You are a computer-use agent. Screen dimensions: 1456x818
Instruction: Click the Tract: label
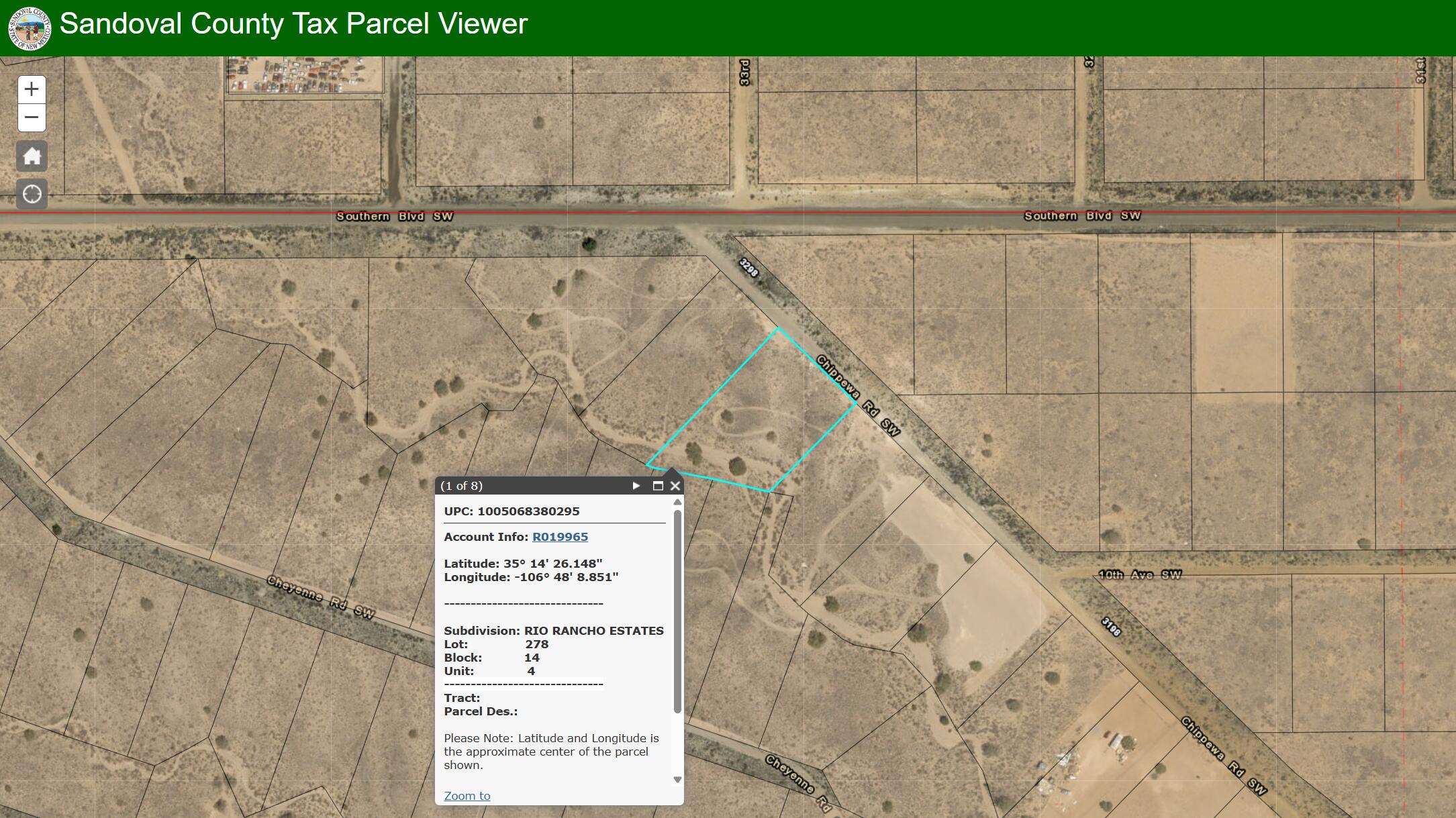tap(462, 698)
